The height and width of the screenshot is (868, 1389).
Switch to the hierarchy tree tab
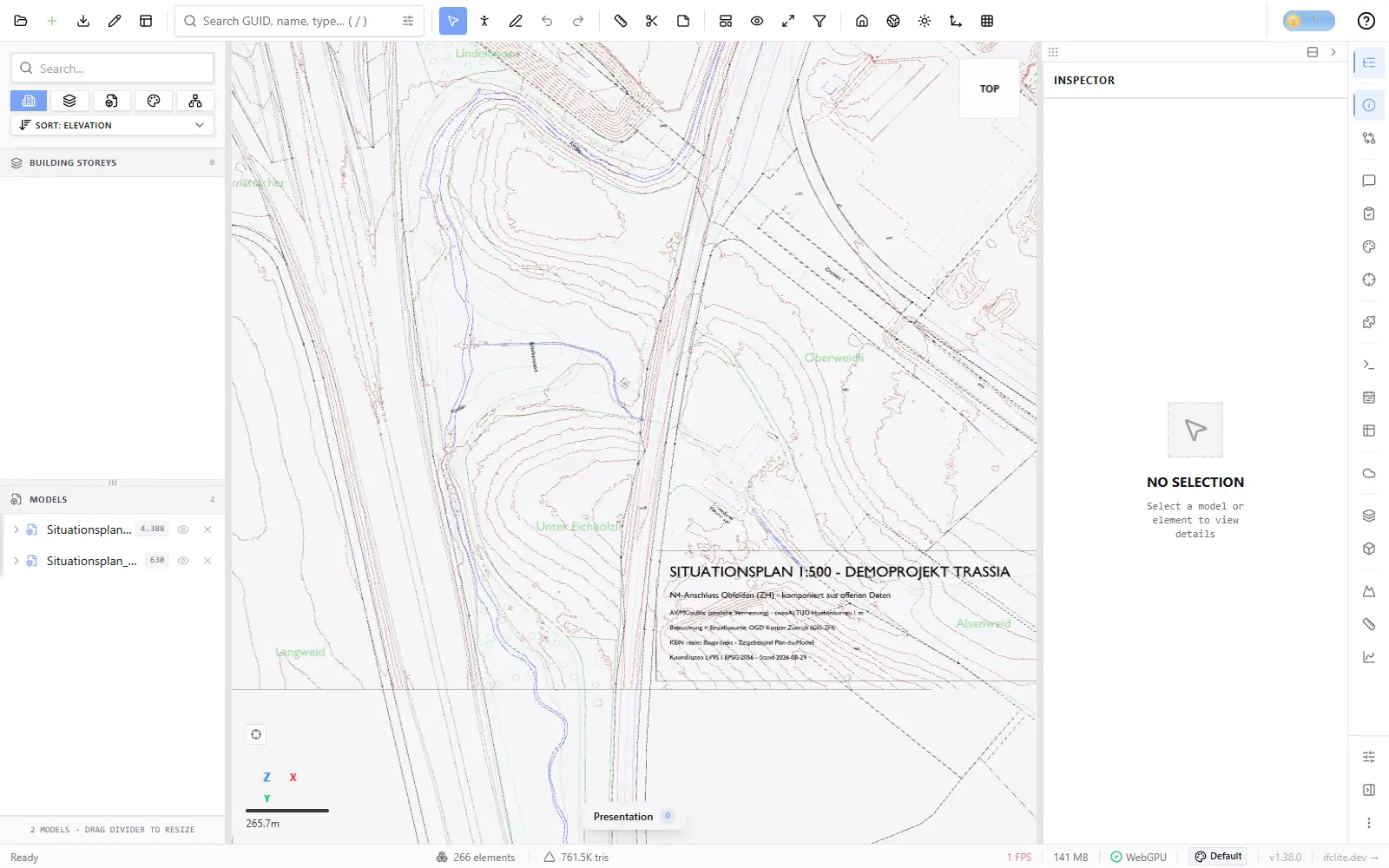[x=195, y=101]
